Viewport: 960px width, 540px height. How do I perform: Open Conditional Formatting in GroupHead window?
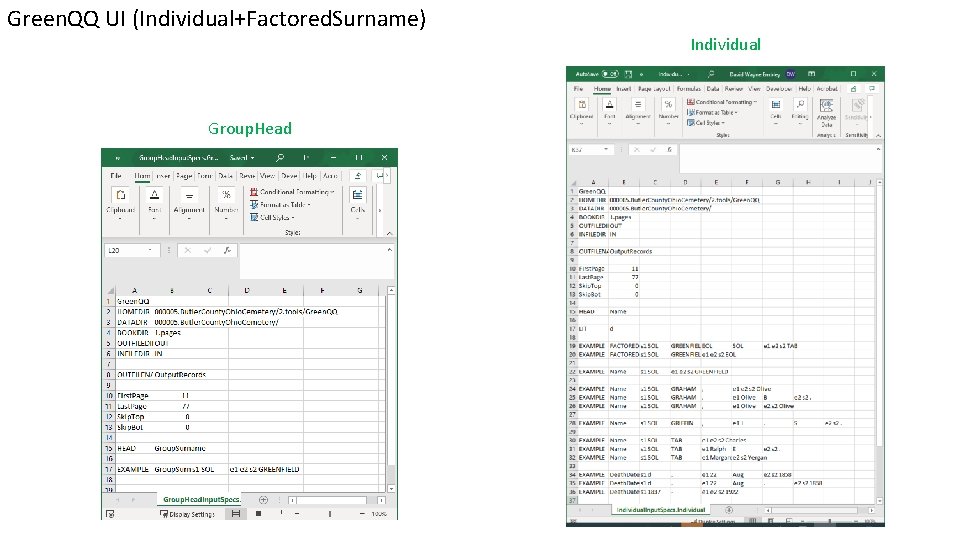[292, 192]
